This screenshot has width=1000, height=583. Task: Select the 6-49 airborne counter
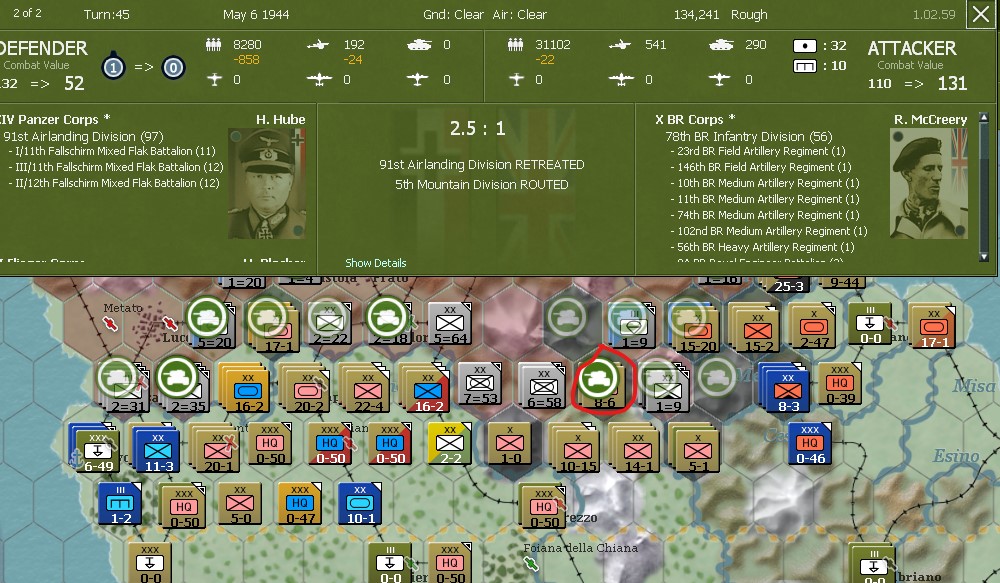coord(96,448)
